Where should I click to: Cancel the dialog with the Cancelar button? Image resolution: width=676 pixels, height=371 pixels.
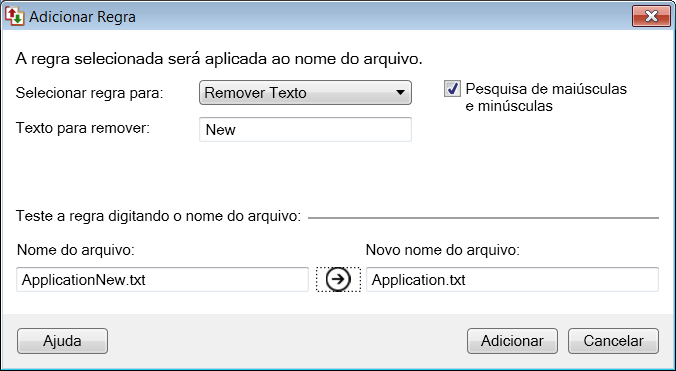pyautogui.click(x=613, y=341)
